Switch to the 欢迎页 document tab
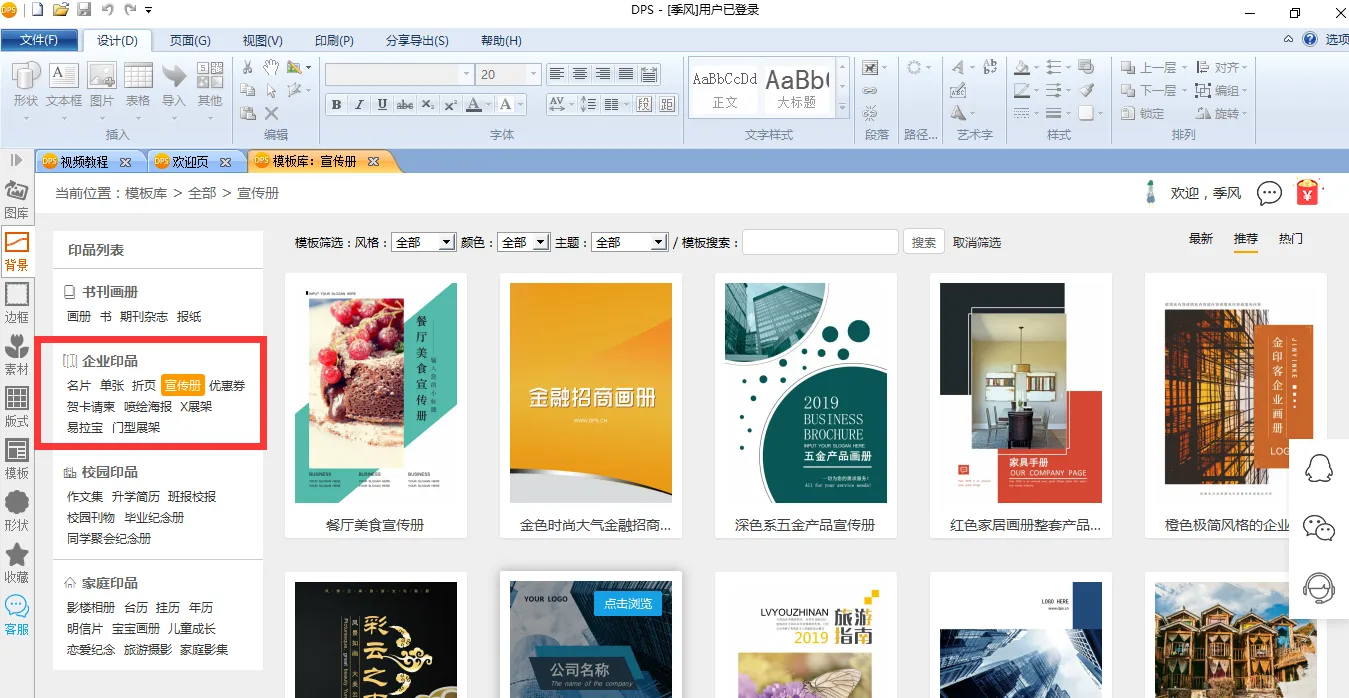Image resolution: width=1349 pixels, height=698 pixels. [x=190, y=161]
